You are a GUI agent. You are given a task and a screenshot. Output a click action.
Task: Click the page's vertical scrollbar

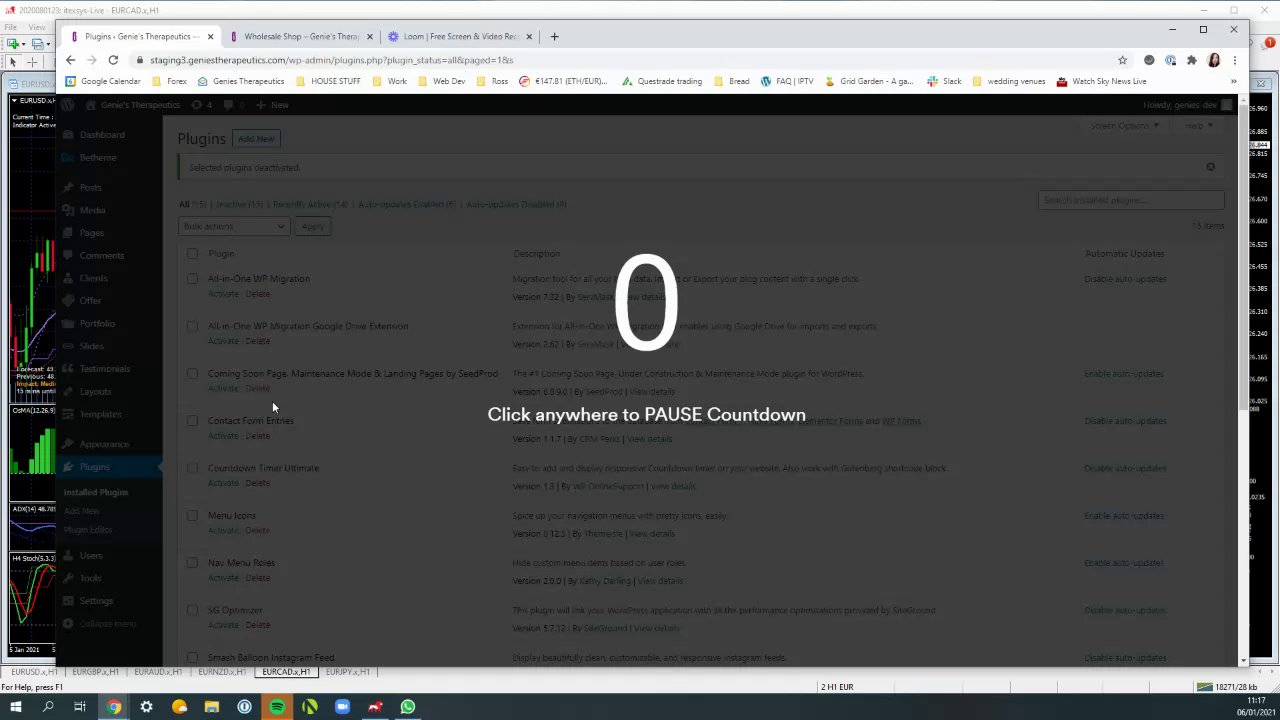click(x=1243, y=258)
